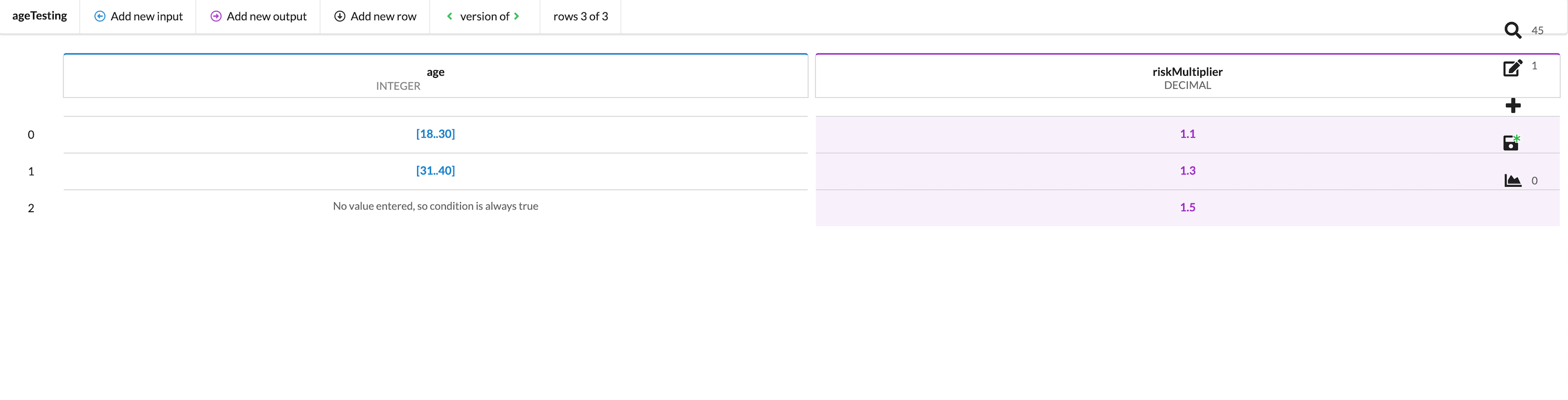Select row number 1

[x=31, y=171]
